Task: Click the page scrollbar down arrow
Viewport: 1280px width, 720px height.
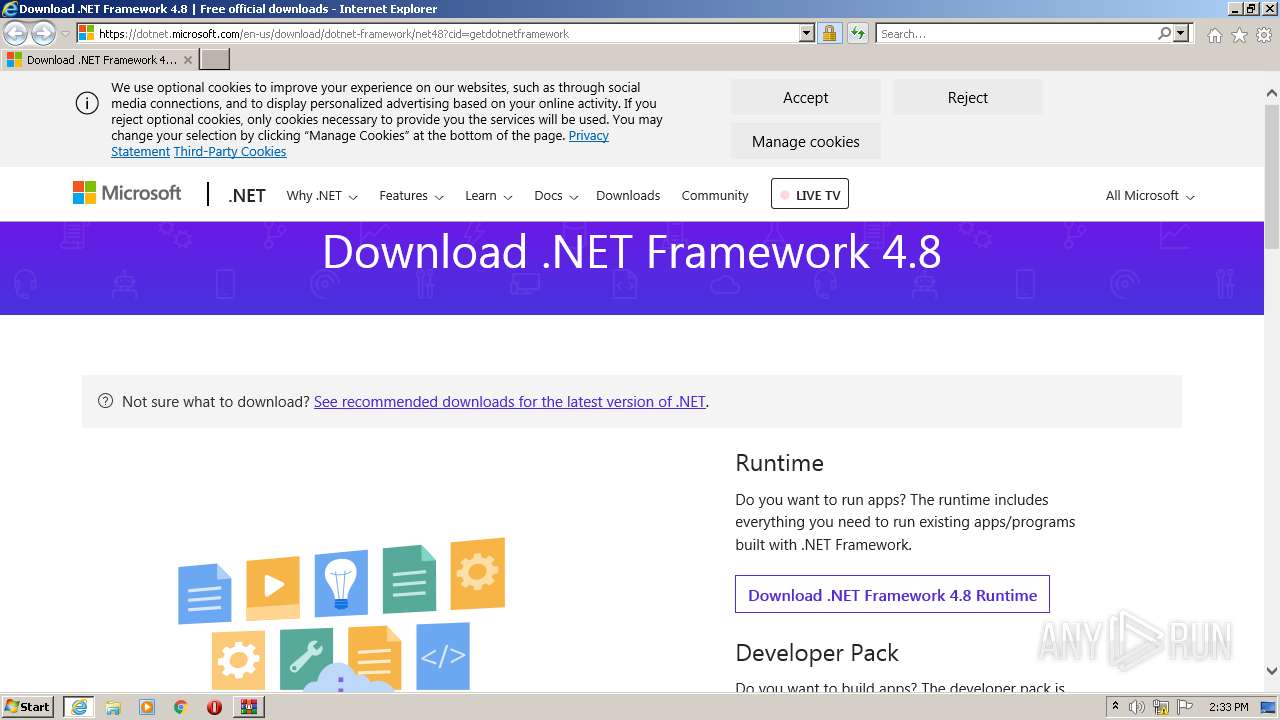Action: point(1272,671)
